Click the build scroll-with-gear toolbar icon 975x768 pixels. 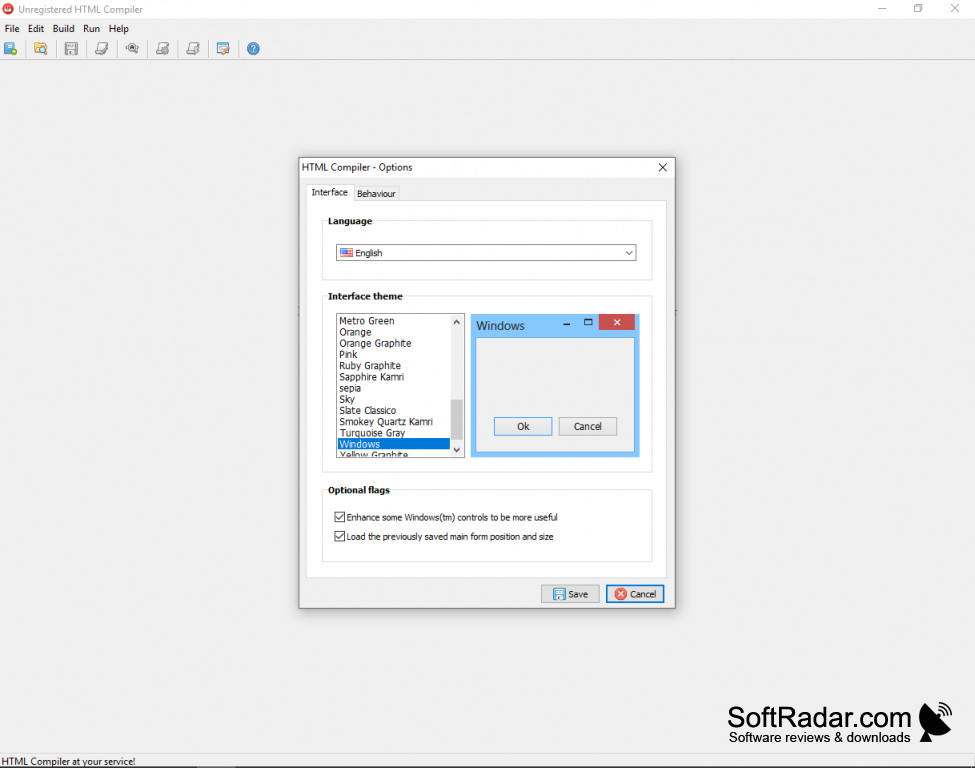pos(162,49)
